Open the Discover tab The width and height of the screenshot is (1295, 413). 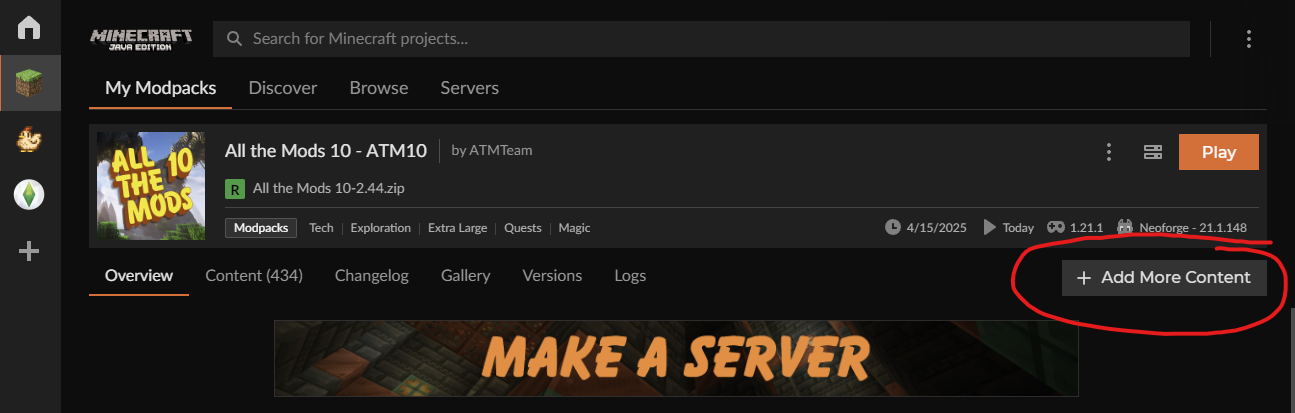pos(283,88)
